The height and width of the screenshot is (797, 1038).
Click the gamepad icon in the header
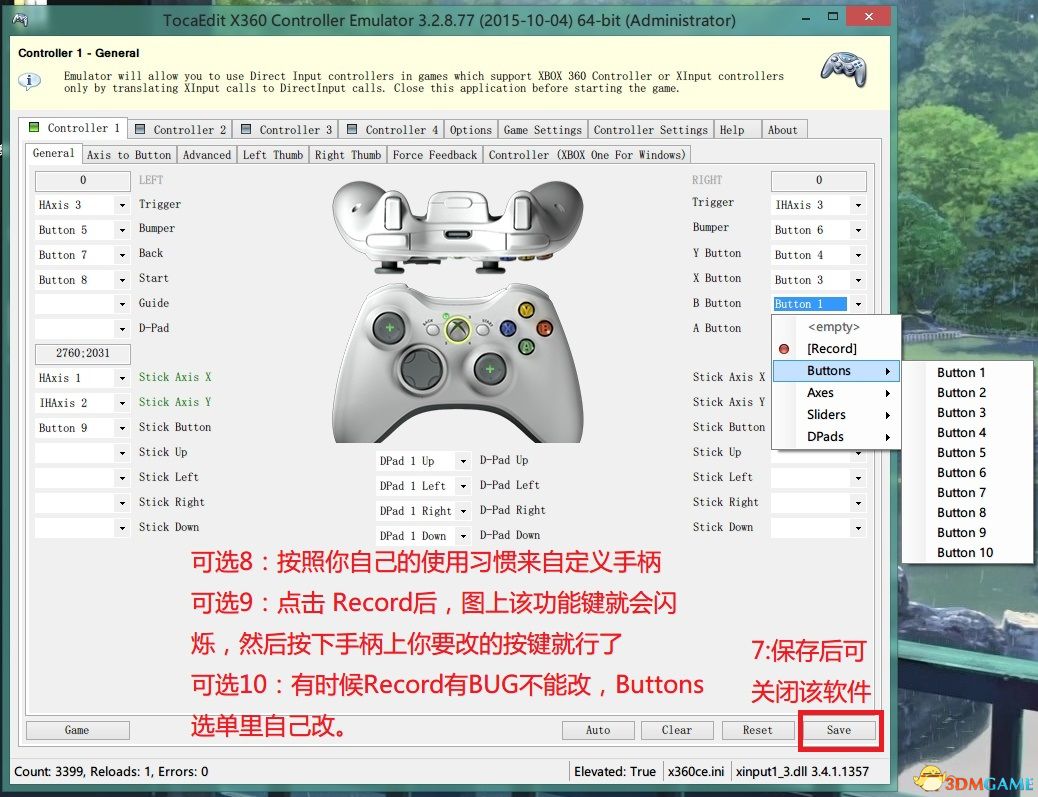click(843, 70)
